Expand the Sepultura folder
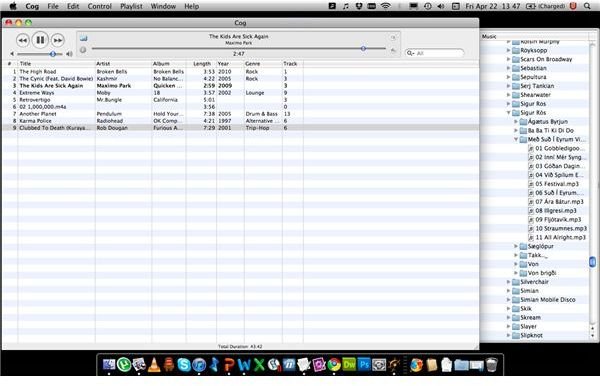The image size is (600, 386). pyautogui.click(x=509, y=77)
